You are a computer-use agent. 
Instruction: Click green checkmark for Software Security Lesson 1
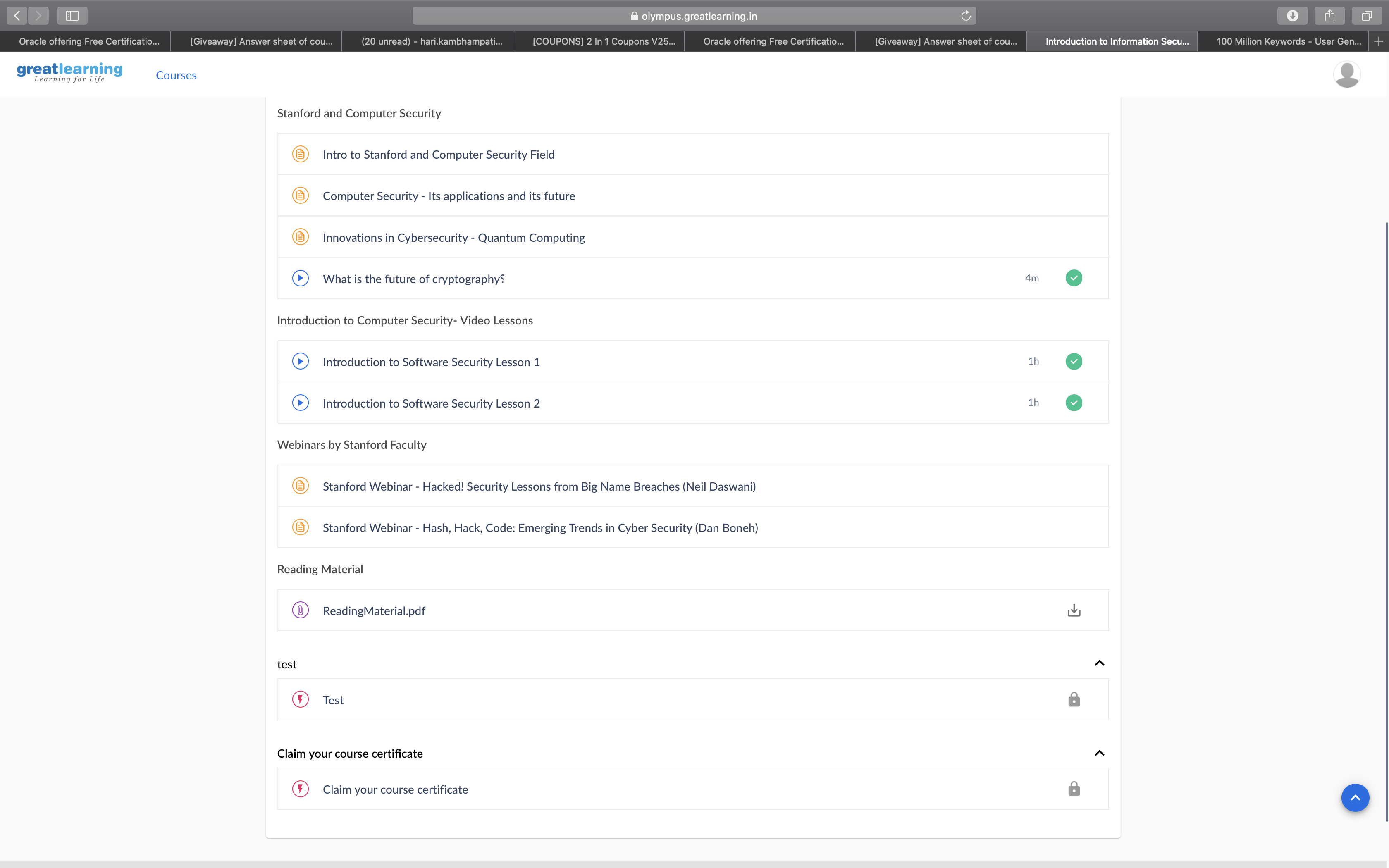[1073, 361]
